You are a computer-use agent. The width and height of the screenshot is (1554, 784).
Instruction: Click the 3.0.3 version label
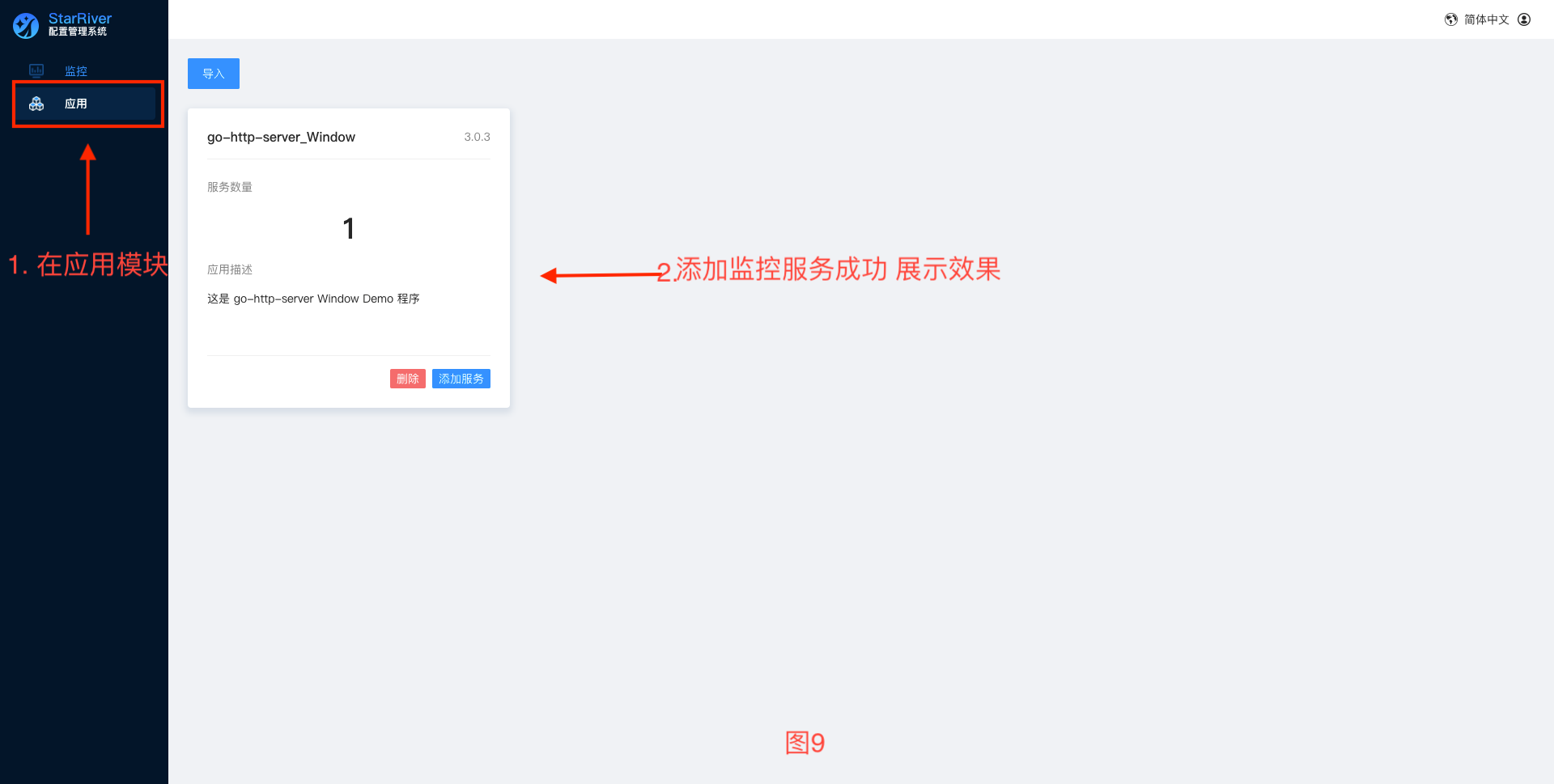[477, 137]
